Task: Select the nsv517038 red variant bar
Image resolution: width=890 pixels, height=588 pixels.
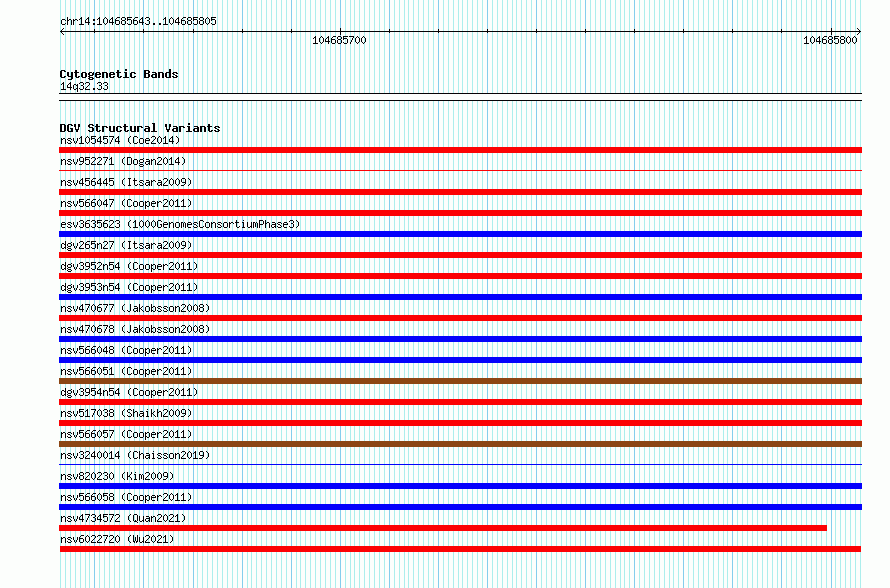Action: tap(460, 423)
